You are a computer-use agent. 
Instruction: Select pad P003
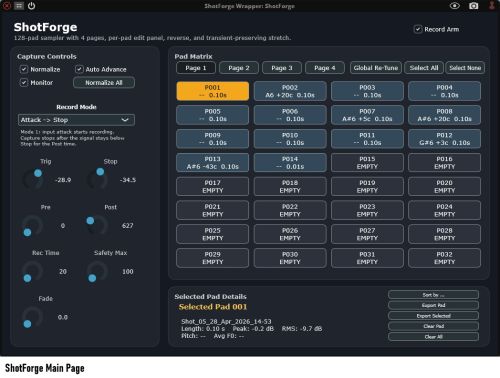[x=367, y=91]
